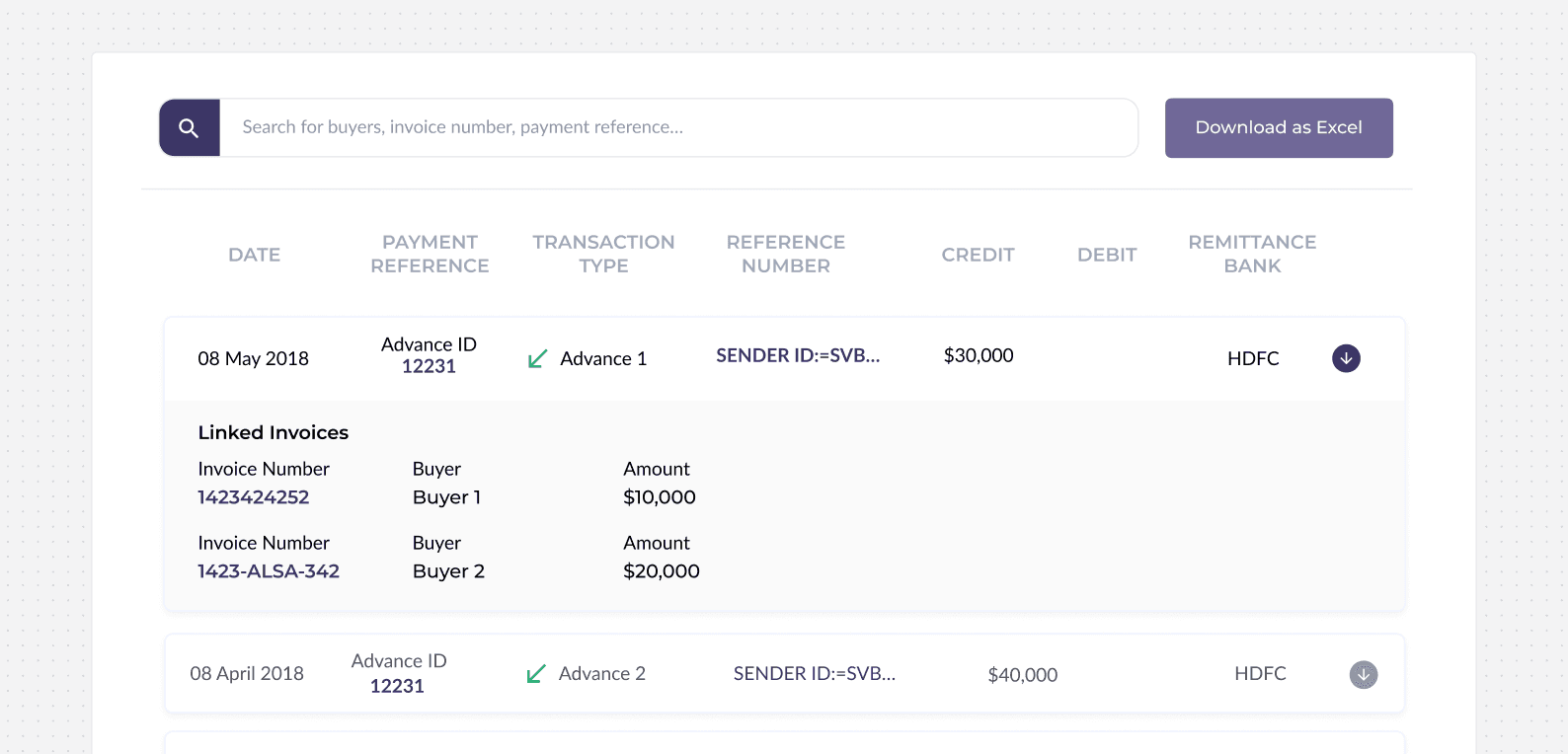Click the green arrow icon beside Advance 2
The width and height of the screenshot is (1568, 754).
[x=536, y=674]
